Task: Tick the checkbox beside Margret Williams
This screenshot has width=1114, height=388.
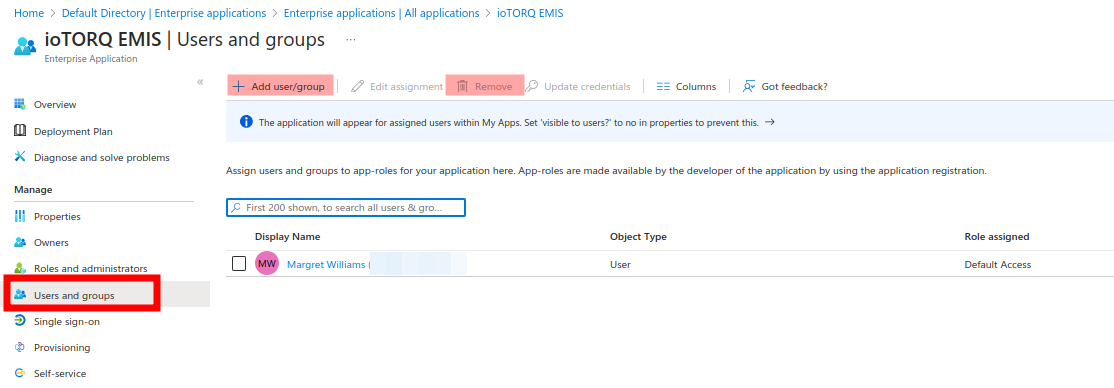Action: (x=239, y=264)
